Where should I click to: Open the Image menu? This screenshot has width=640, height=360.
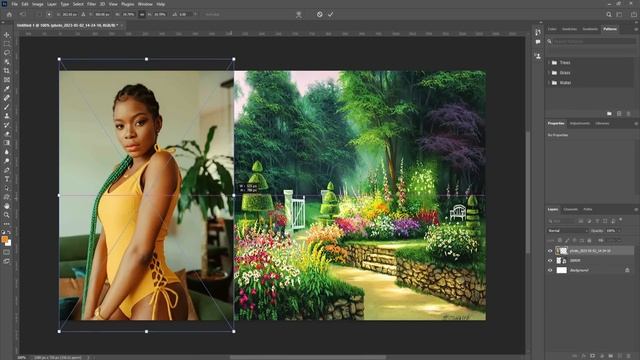38,4
